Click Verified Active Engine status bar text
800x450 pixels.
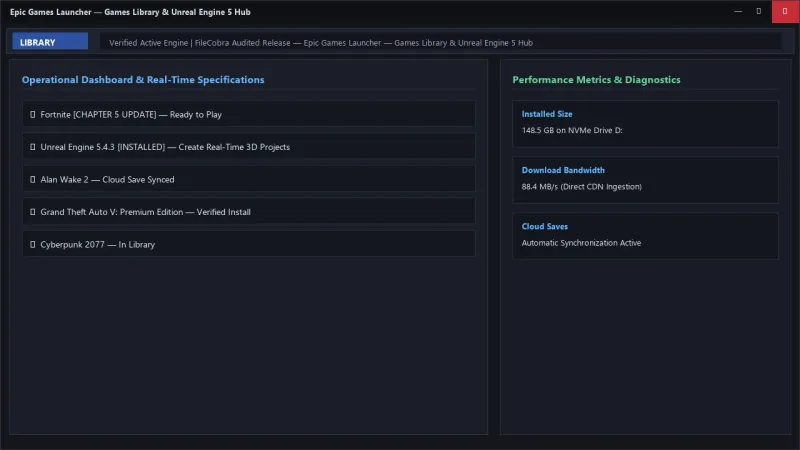321,43
